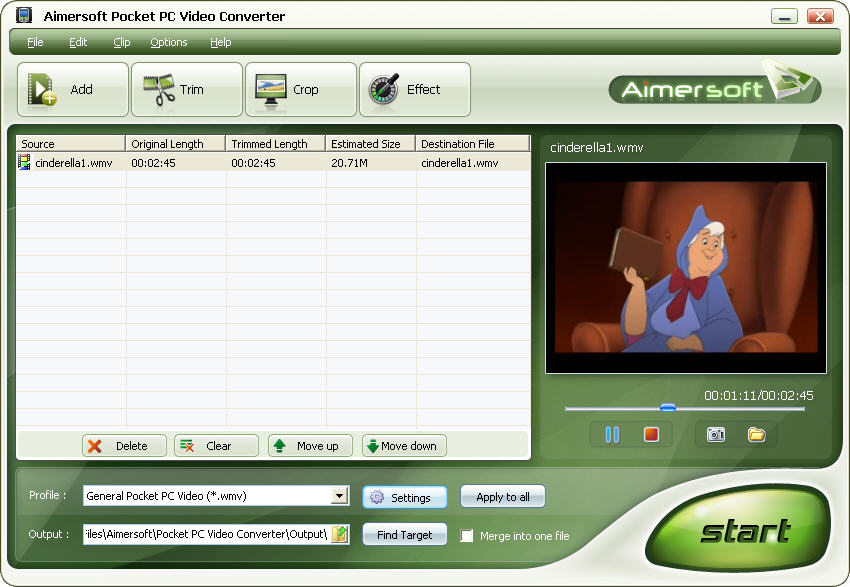The height and width of the screenshot is (587, 850).
Task: Pause the video preview playback
Action: coord(612,435)
